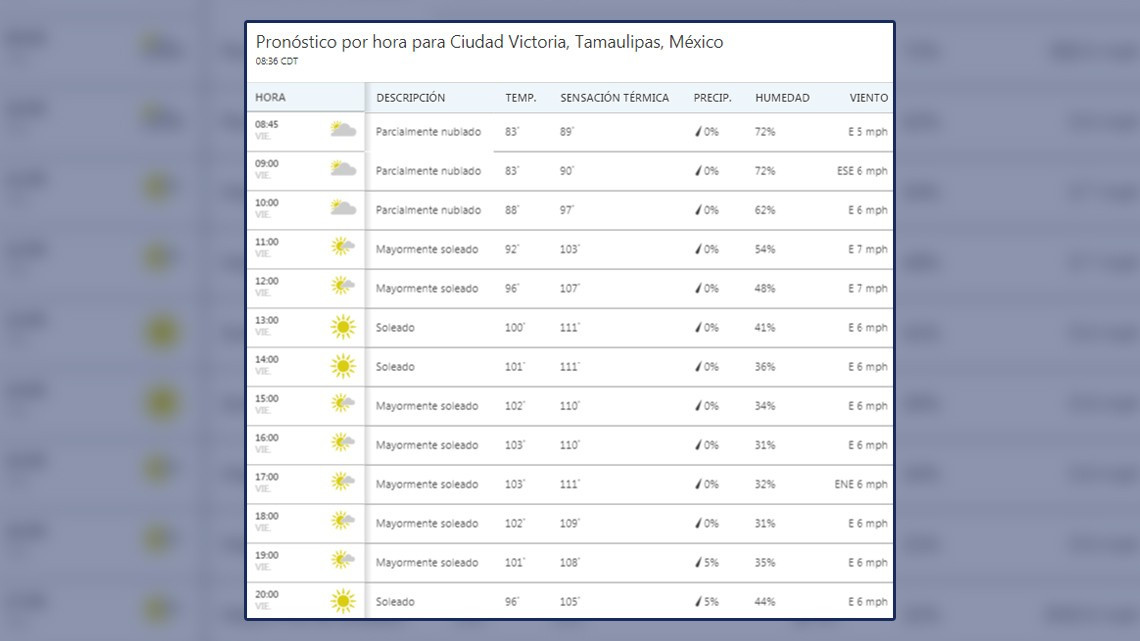Select the partly cloudy icon at 09:00
The image size is (1140, 641).
coord(340,167)
